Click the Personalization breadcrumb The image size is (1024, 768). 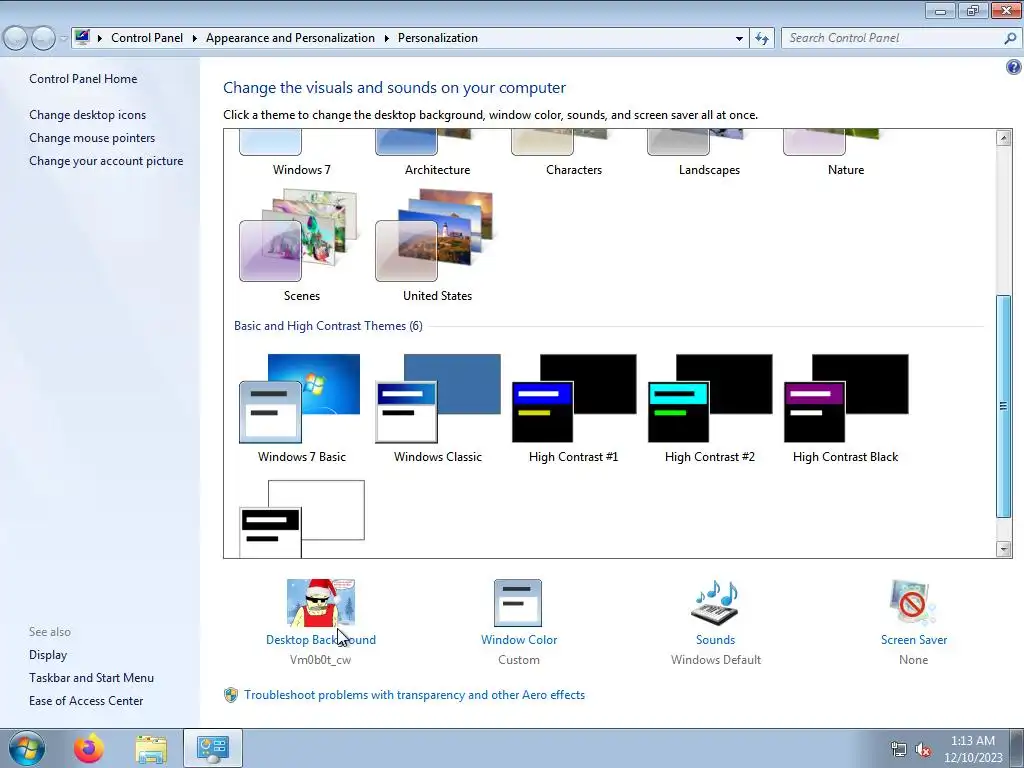(x=438, y=38)
